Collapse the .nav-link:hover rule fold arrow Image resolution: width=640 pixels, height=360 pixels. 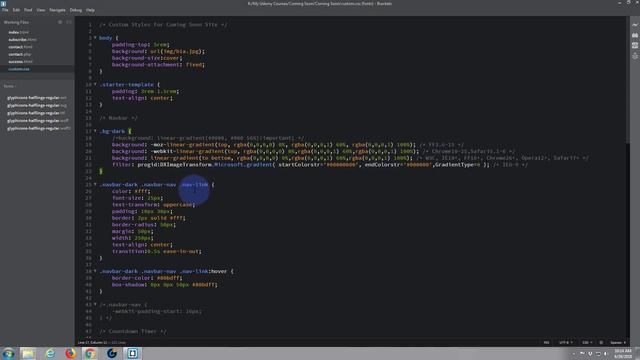(95, 271)
